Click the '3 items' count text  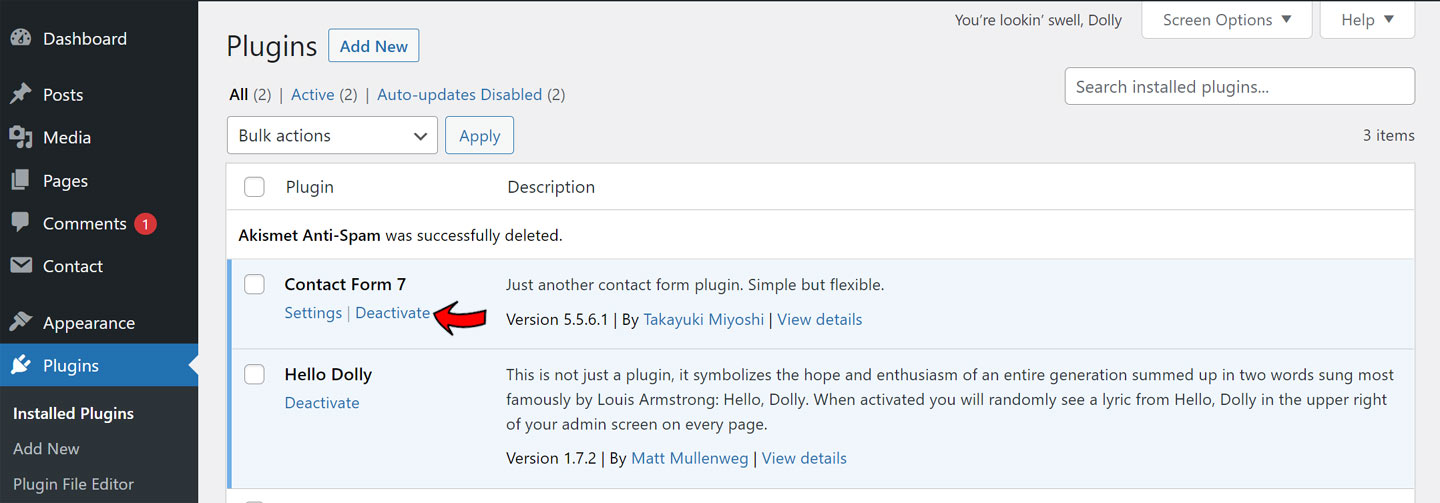pyautogui.click(x=1389, y=136)
